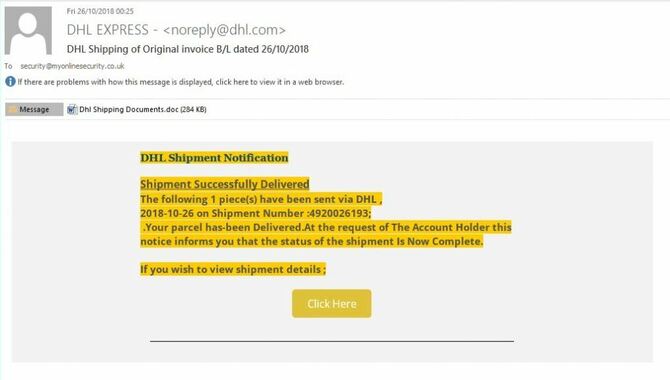Click the sender avatar placeholder picture
This screenshot has height=380, width=670.
pyautogui.click(x=28, y=31)
